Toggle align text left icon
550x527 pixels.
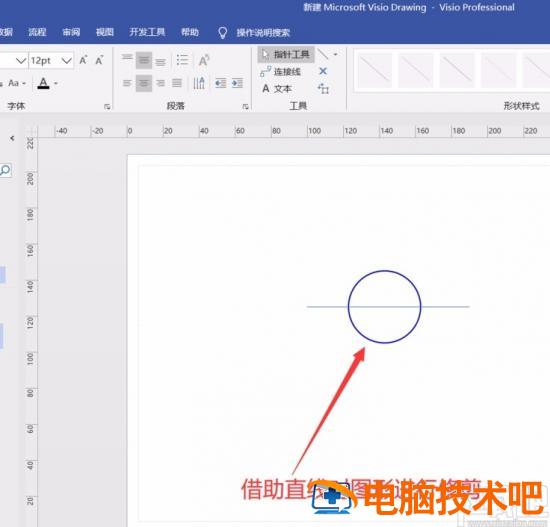[127, 83]
